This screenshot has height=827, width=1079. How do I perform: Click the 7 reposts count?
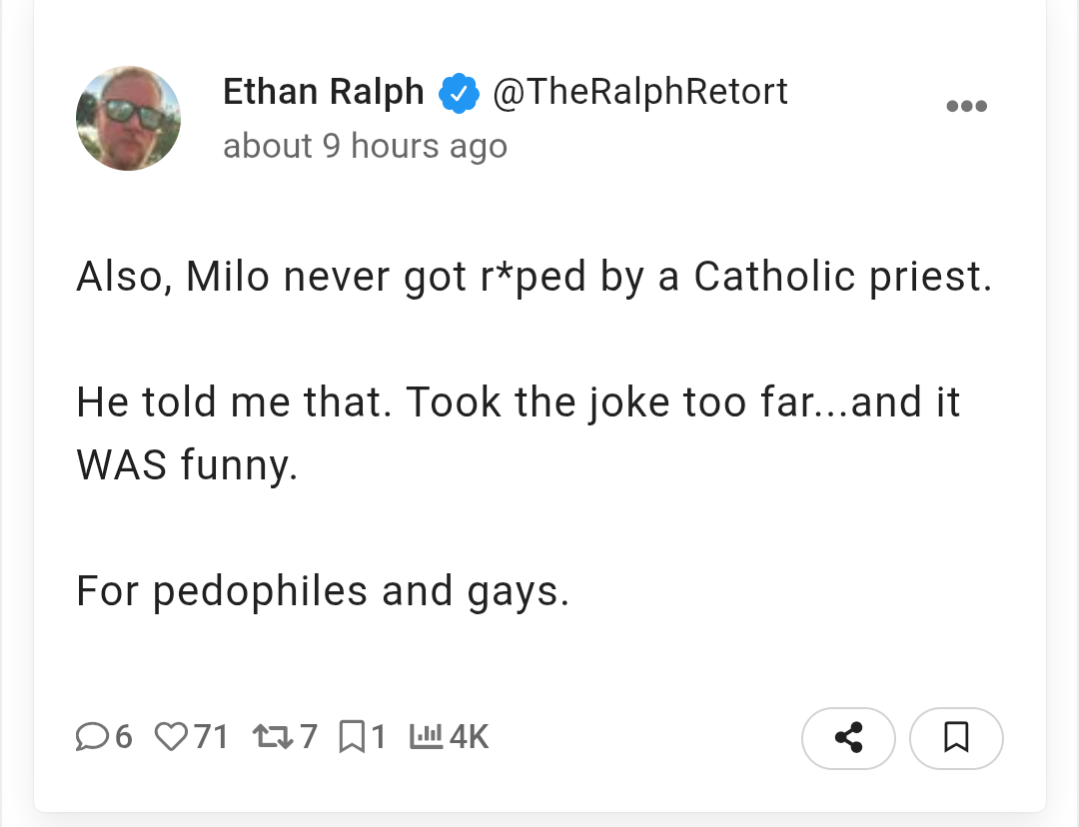[x=308, y=738]
